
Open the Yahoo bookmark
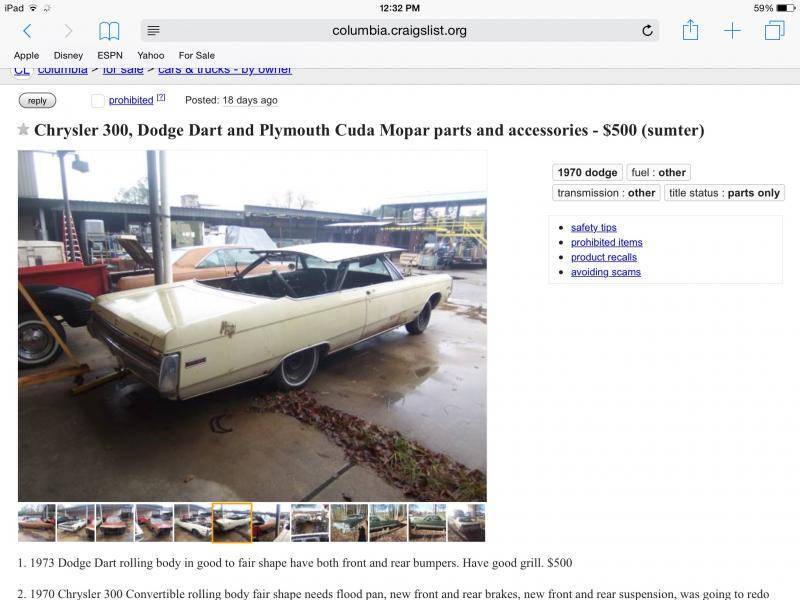click(151, 55)
